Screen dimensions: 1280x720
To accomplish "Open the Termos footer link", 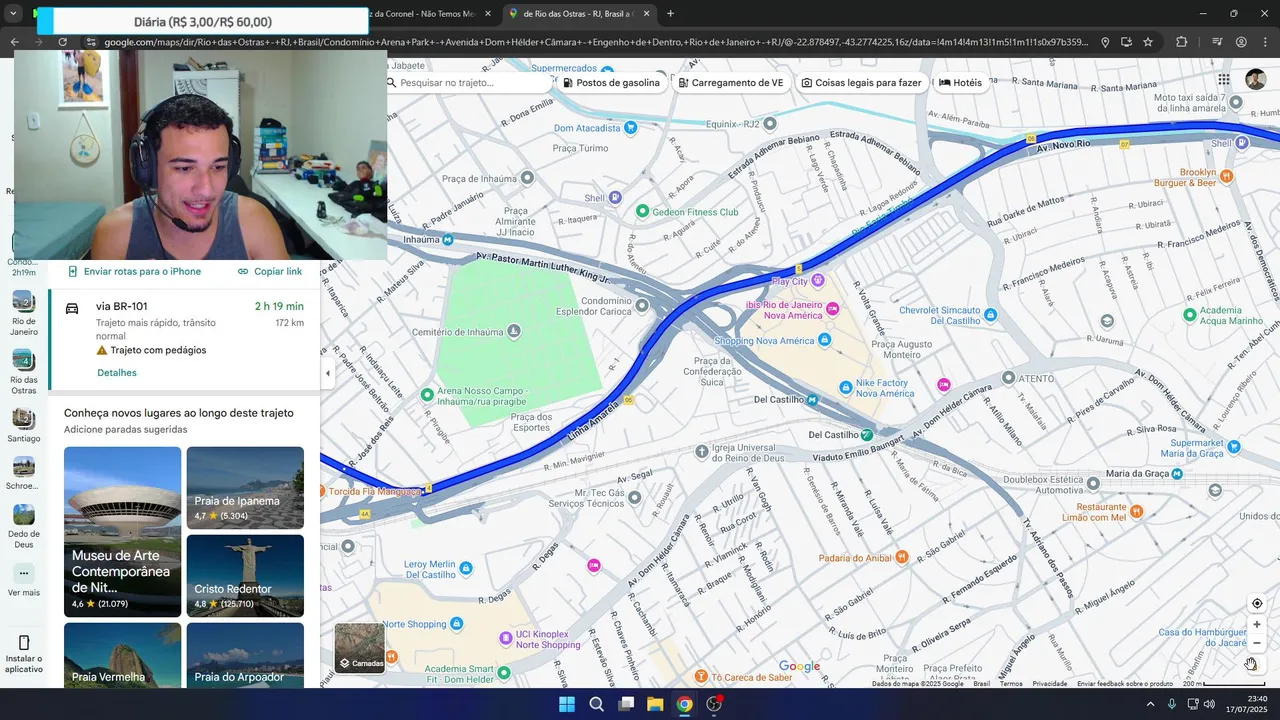I will (x=1011, y=684).
